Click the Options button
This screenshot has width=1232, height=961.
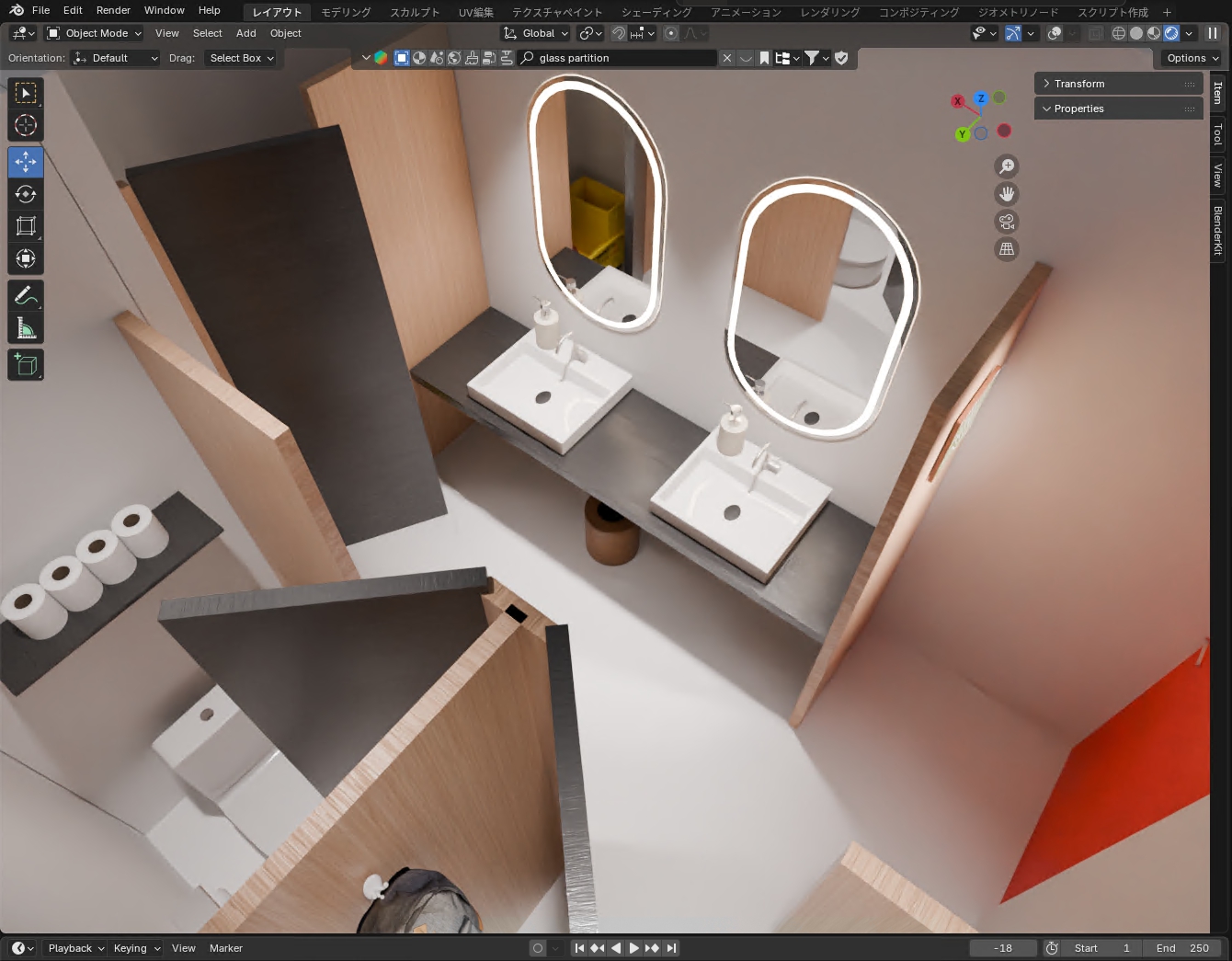pos(1192,58)
